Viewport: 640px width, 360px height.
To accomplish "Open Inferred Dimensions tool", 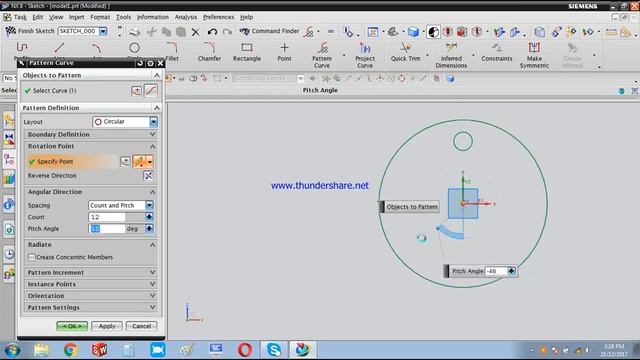I will 451,55.
